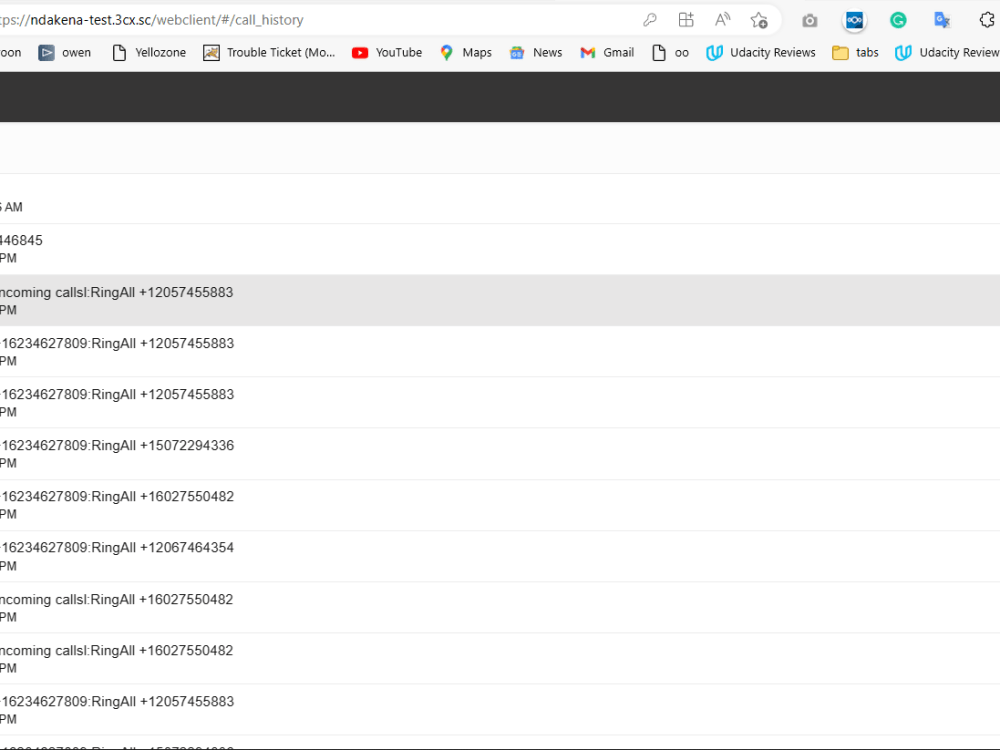Open the Grammarly extension

(x=898, y=19)
